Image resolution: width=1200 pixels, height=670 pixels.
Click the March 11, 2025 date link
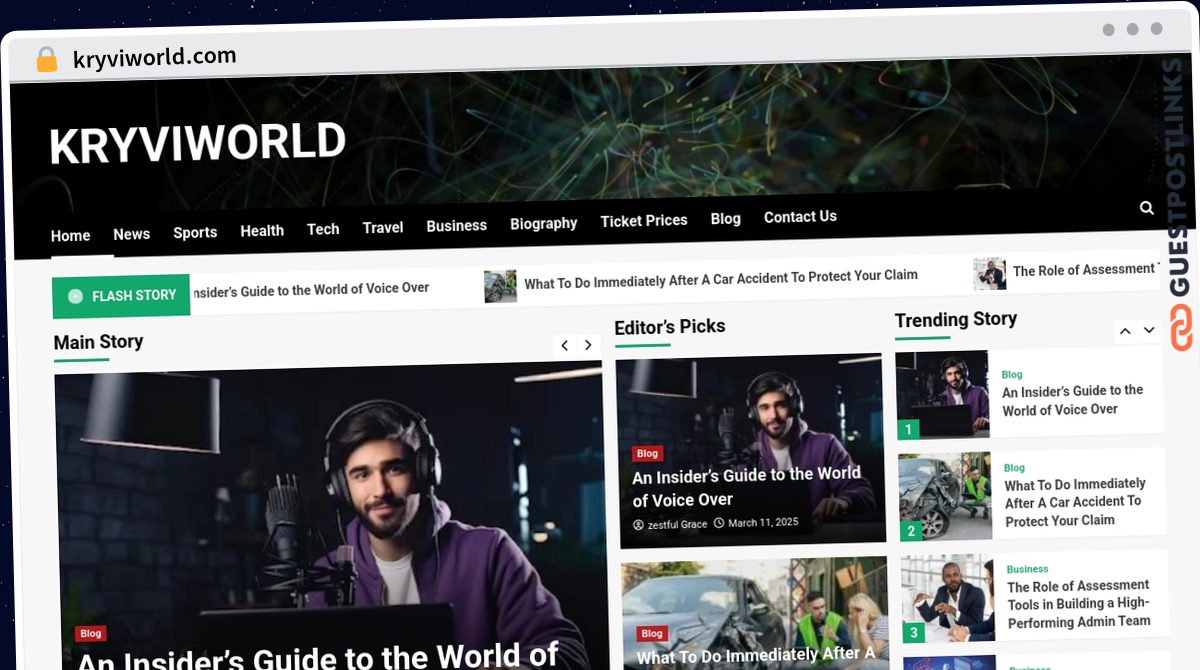[763, 523]
